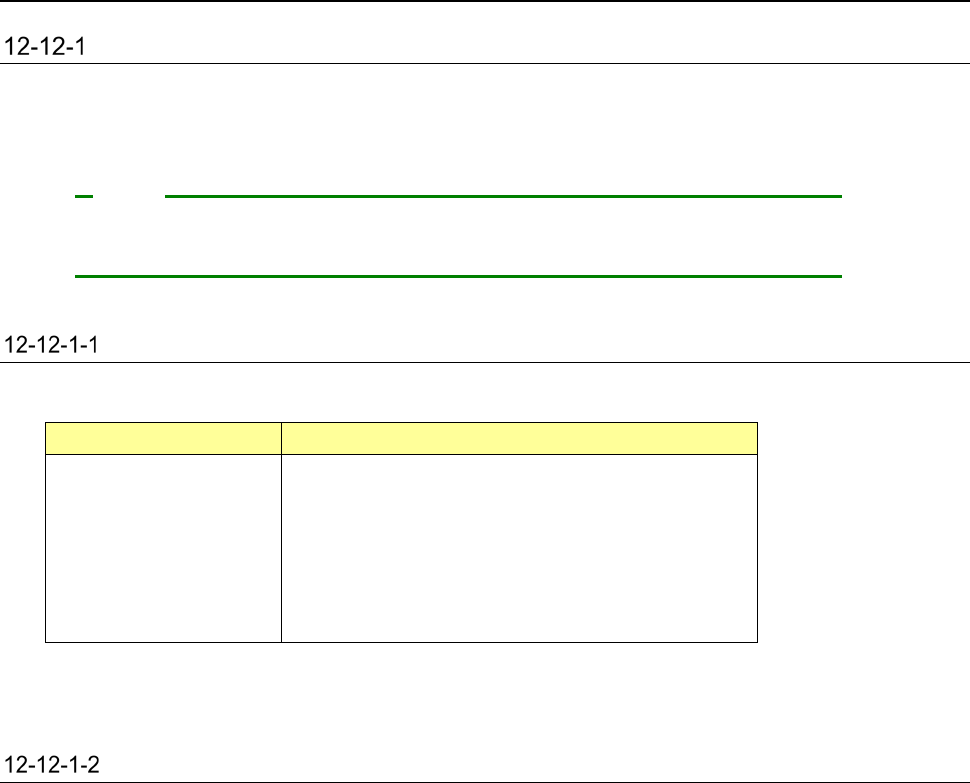Select the left yellow table header cell
The width and height of the screenshot is (970, 783).
coord(163,439)
